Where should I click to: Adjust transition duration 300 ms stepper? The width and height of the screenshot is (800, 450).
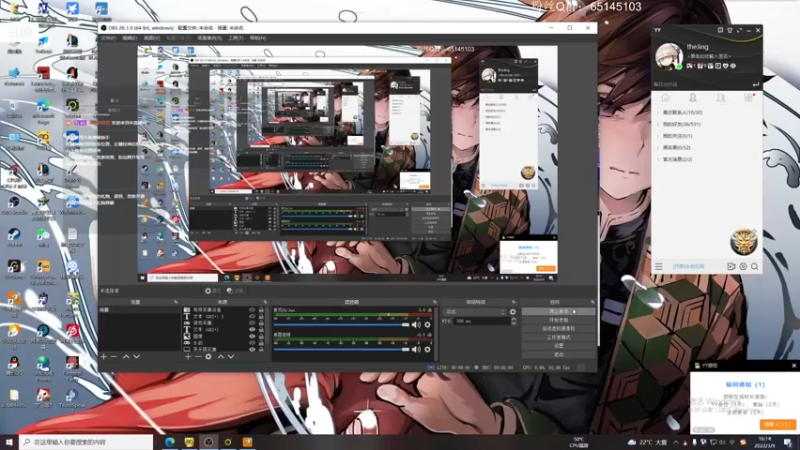(514, 321)
